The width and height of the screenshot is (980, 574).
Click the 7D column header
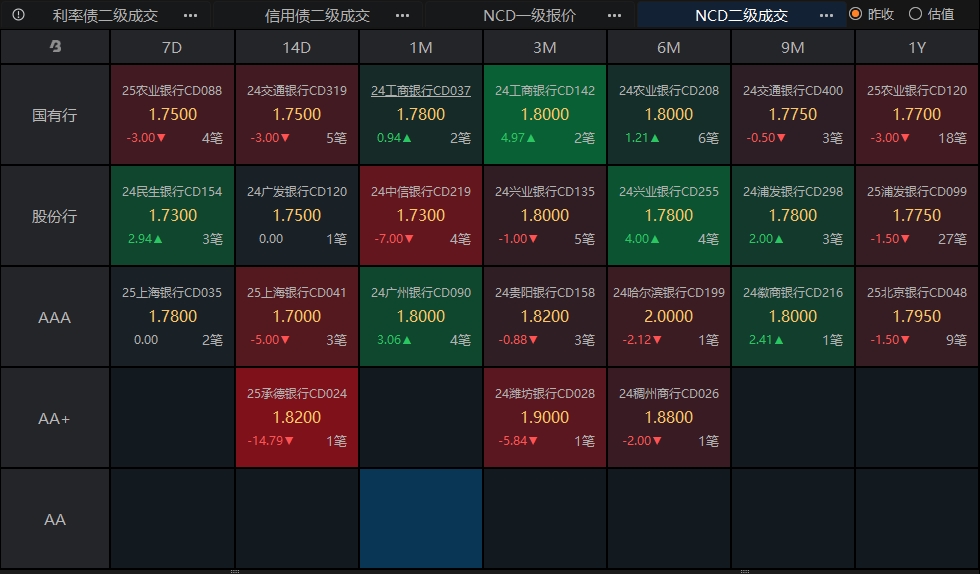(172, 48)
